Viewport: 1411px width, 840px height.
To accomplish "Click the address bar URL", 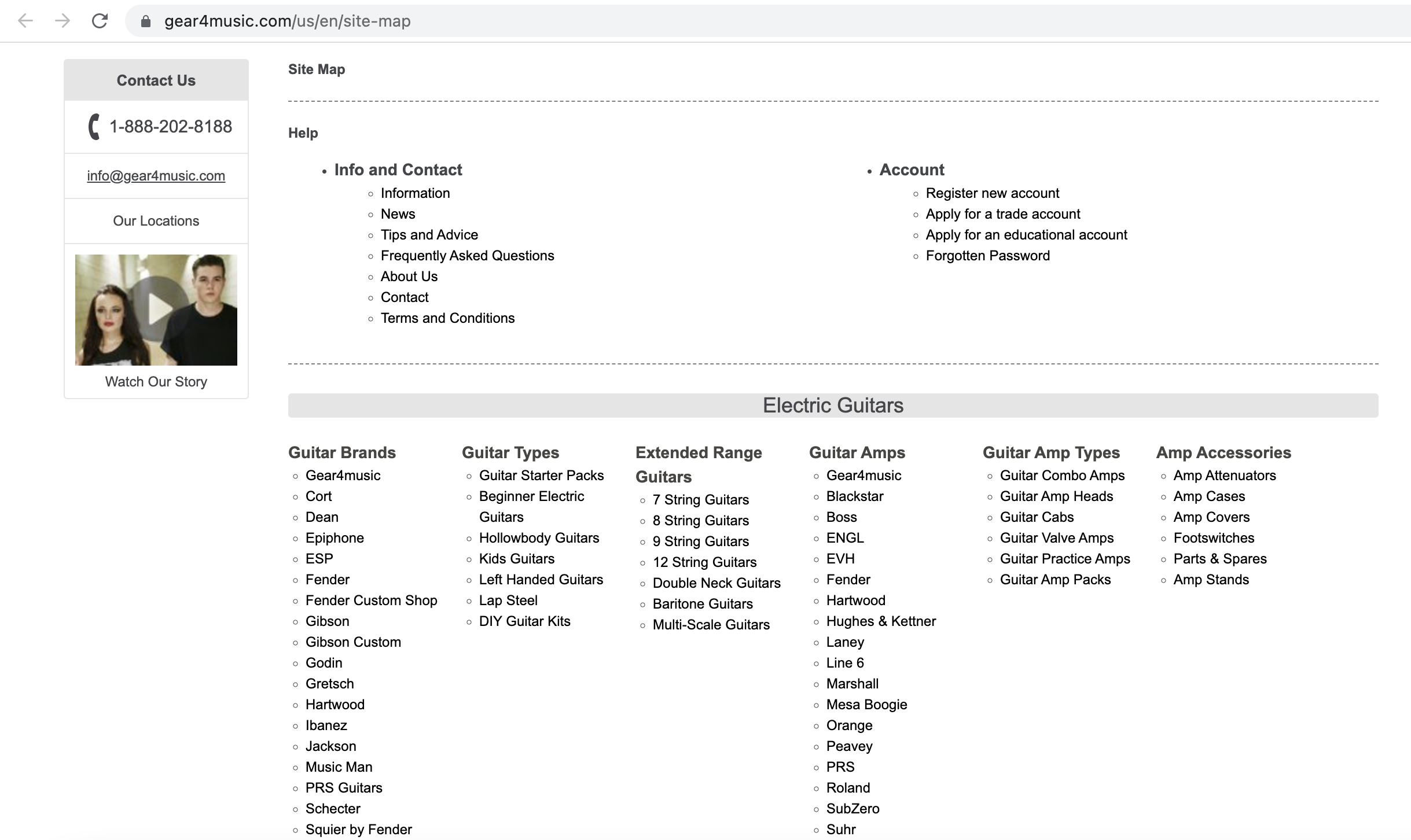I will [288, 21].
